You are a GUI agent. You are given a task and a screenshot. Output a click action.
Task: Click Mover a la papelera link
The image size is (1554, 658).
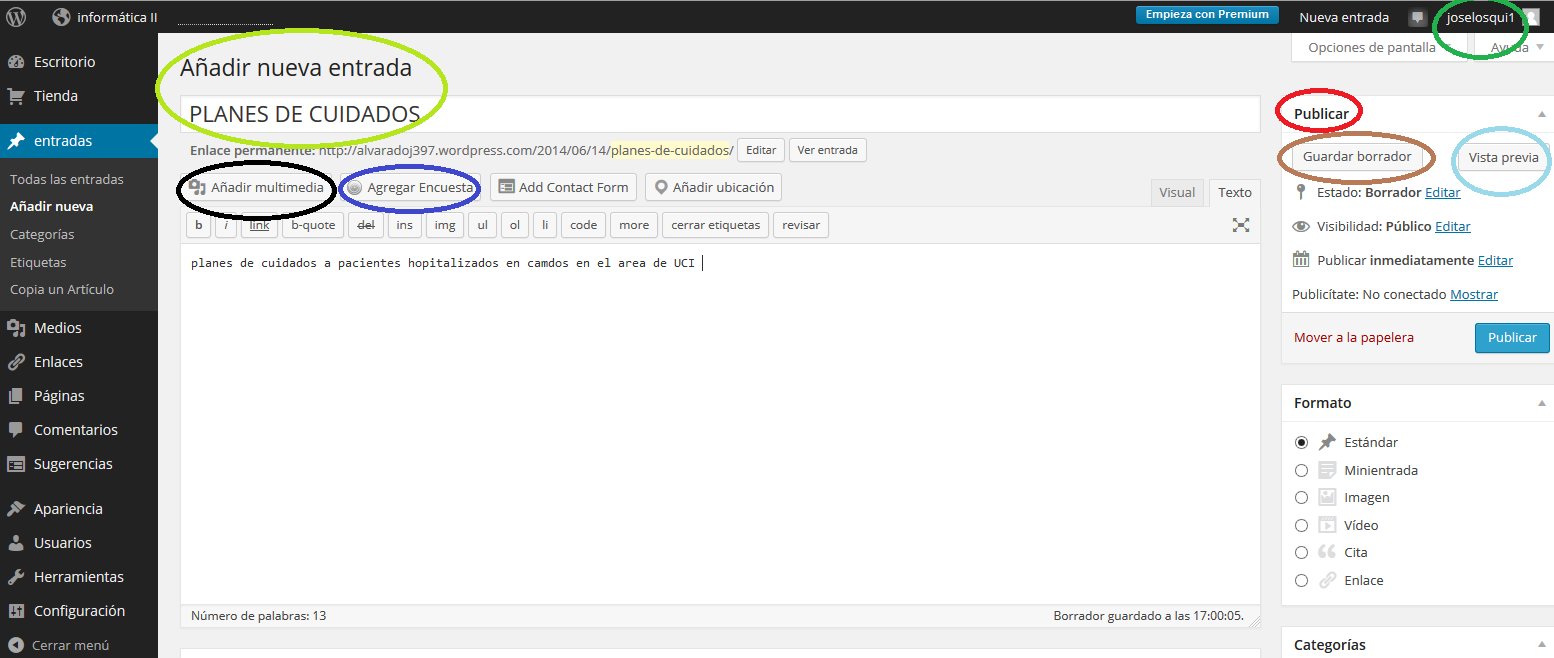1353,337
